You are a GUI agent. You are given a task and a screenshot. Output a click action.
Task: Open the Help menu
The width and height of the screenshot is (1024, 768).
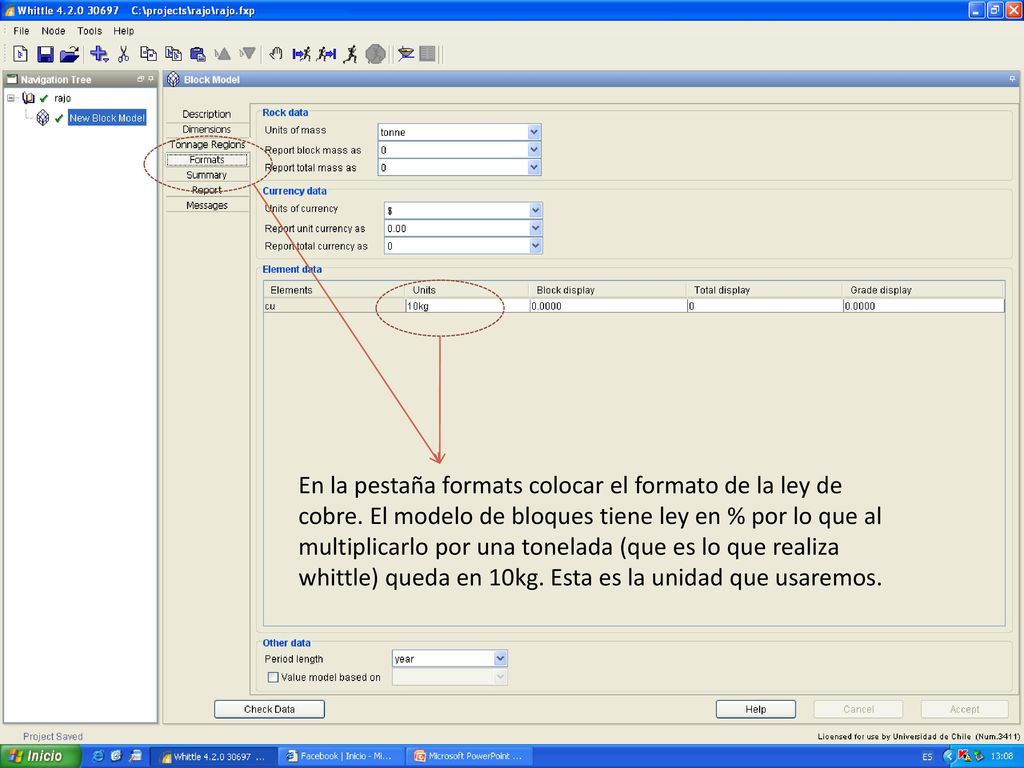point(123,31)
